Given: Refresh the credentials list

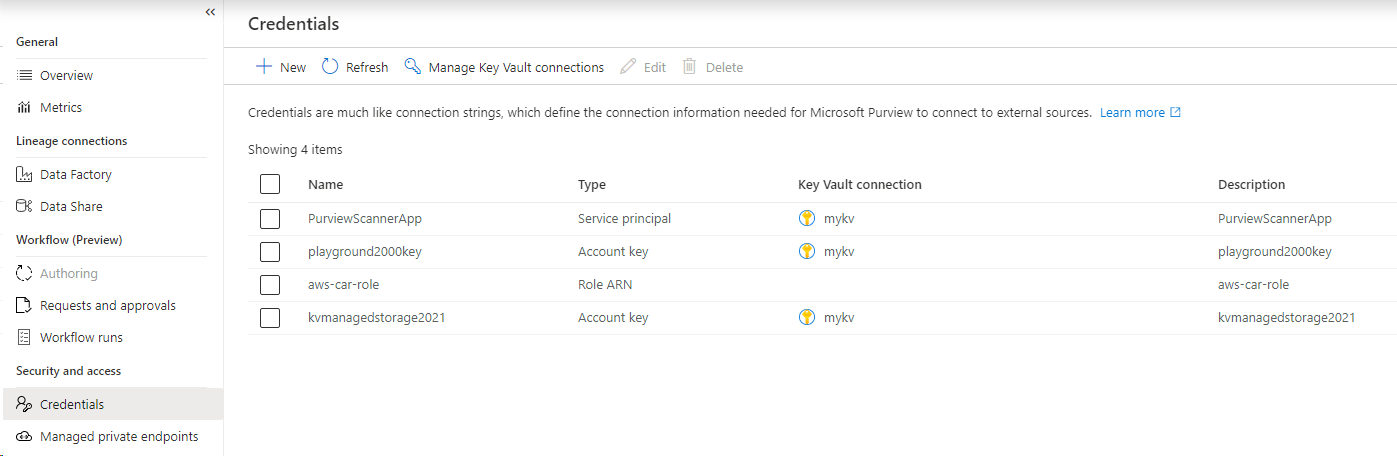Looking at the screenshot, I should [x=355, y=67].
